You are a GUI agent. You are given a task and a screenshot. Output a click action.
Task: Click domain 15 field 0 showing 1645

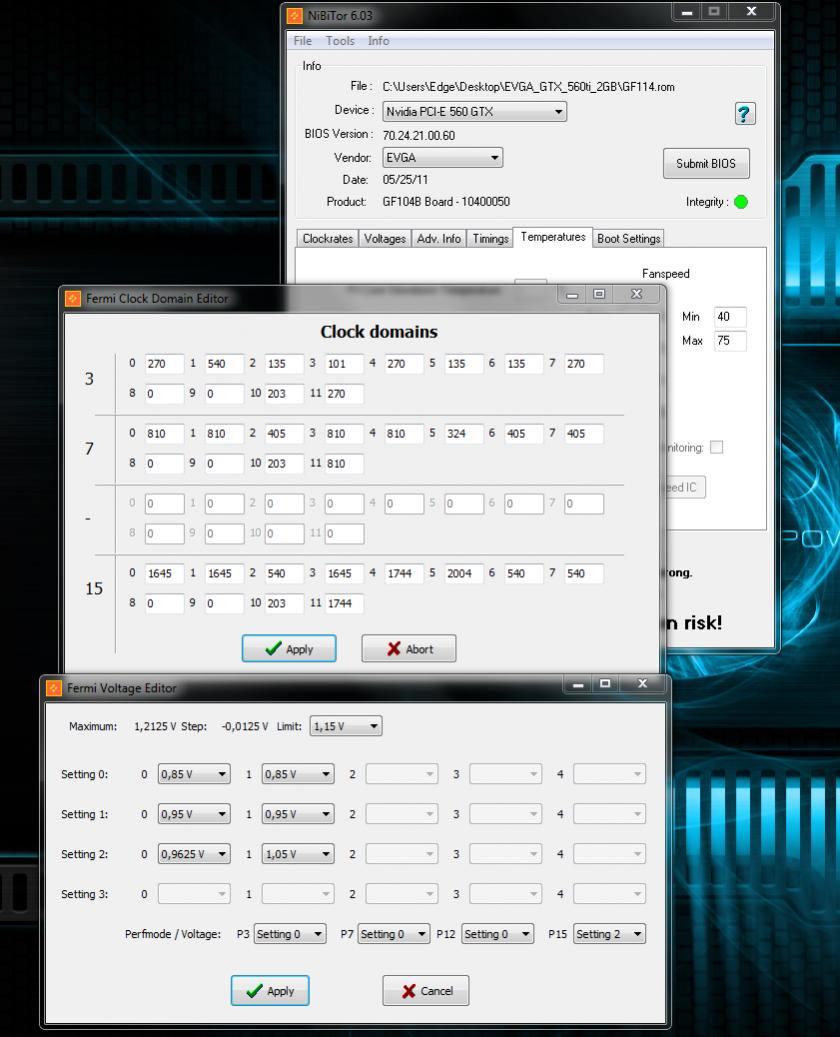coord(165,573)
